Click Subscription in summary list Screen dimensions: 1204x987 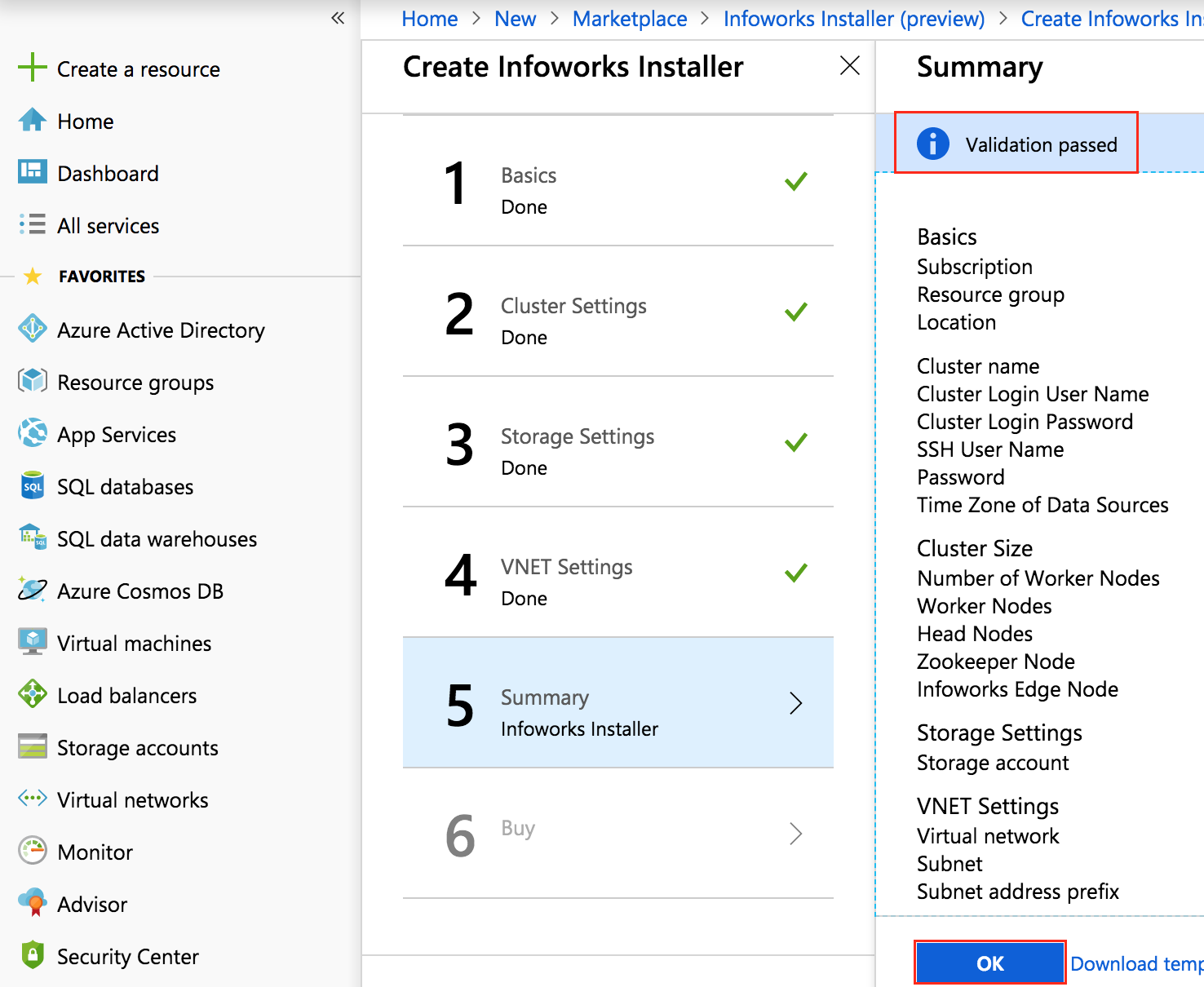[x=975, y=267]
